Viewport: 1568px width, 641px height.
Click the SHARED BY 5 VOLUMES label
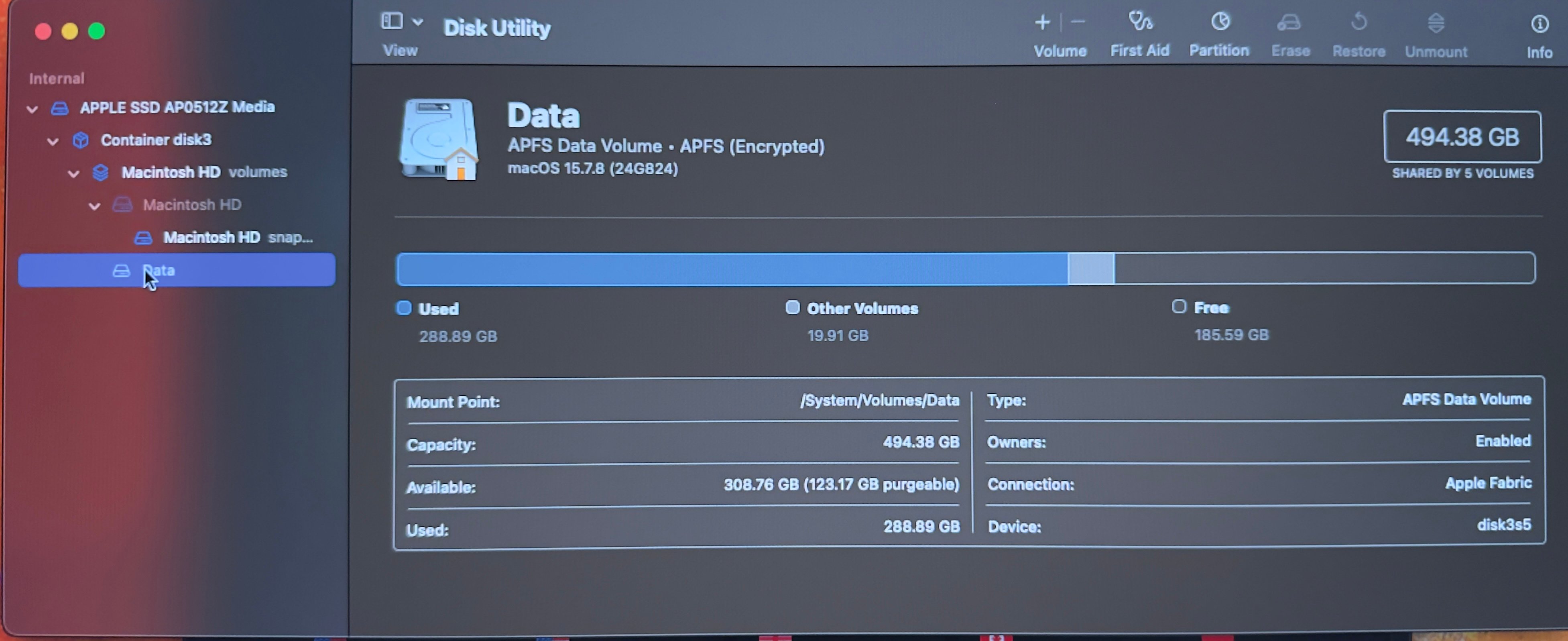click(x=1463, y=173)
